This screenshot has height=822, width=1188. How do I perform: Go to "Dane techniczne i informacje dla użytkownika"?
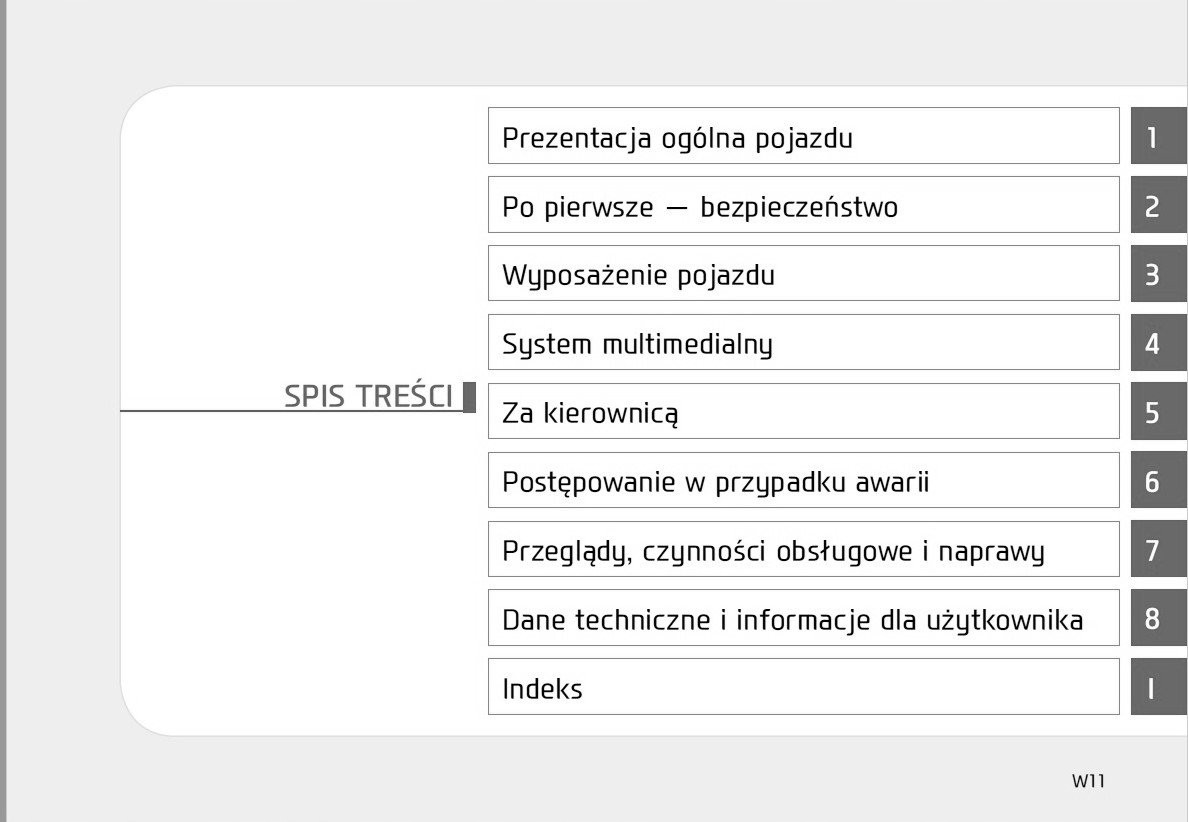point(803,619)
